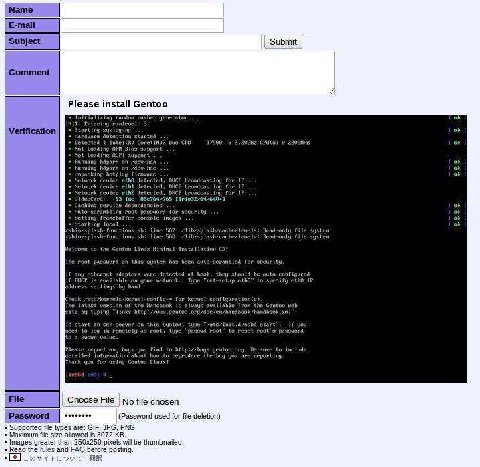Click the Japanese flag icon

(x=15, y=457)
